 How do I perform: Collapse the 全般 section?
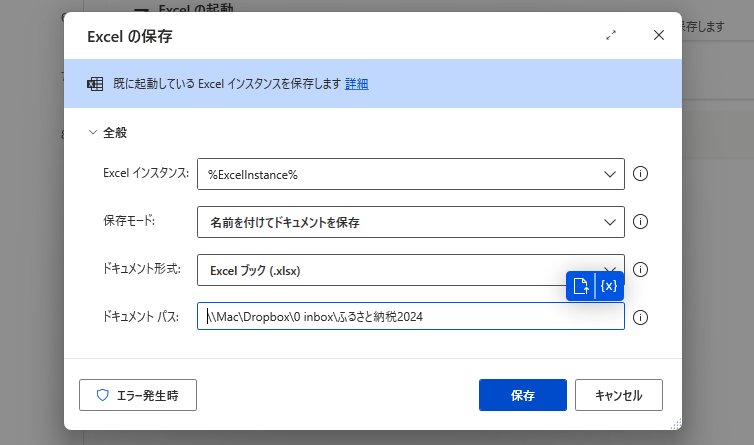(93, 132)
